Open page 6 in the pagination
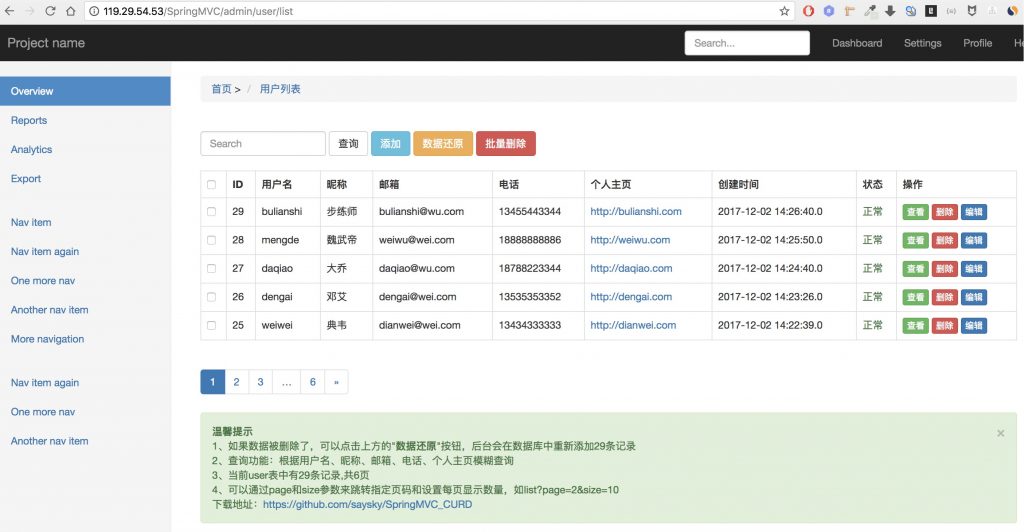1024x532 pixels. [x=313, y=382]
